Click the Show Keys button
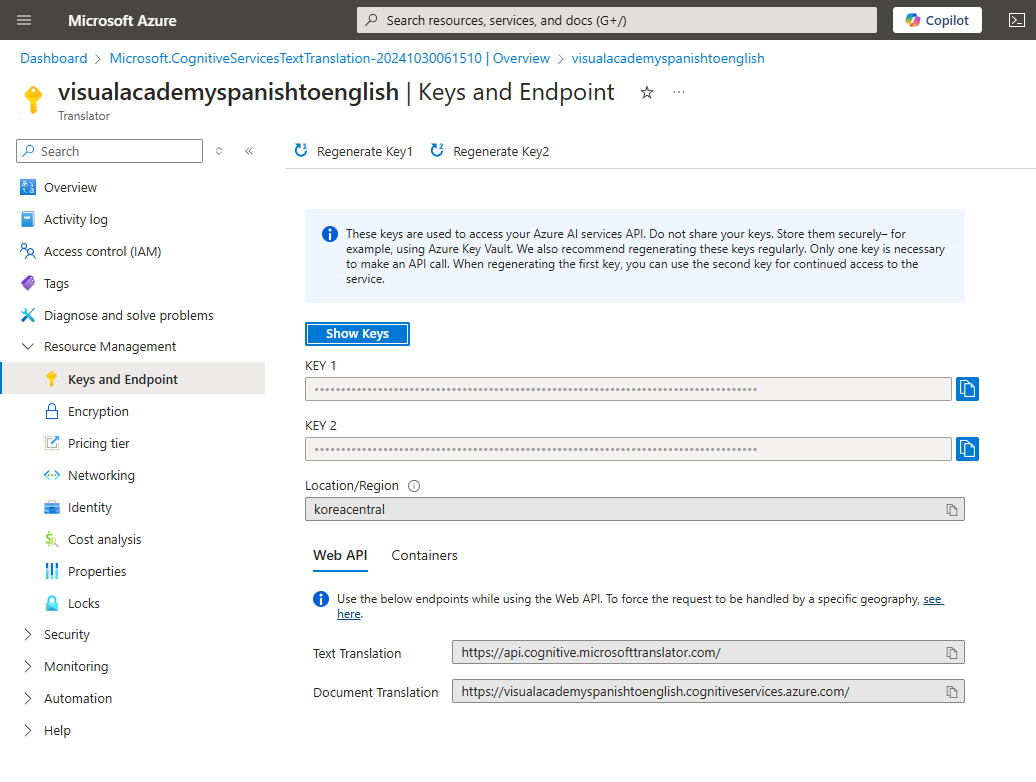The width and height of the screenshot is (1036, 782). 357,334
